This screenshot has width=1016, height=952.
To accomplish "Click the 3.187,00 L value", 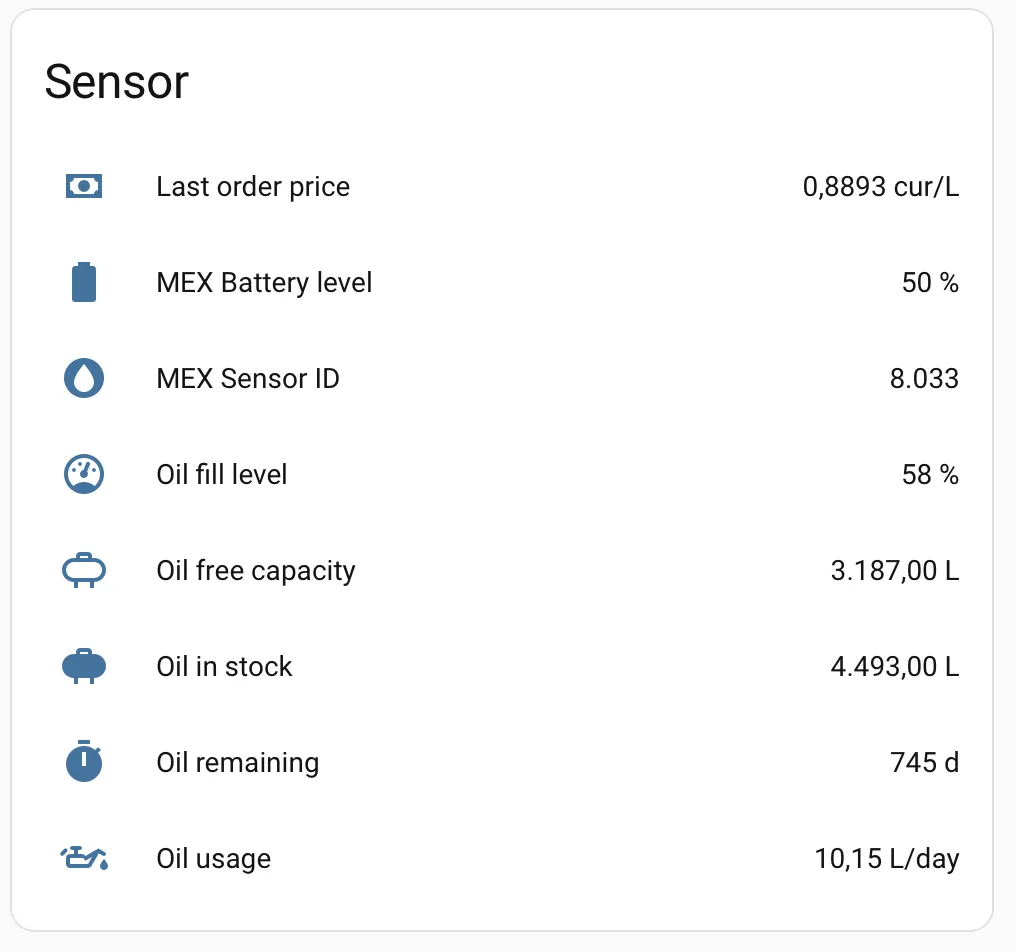I will (x=895, y=570).
